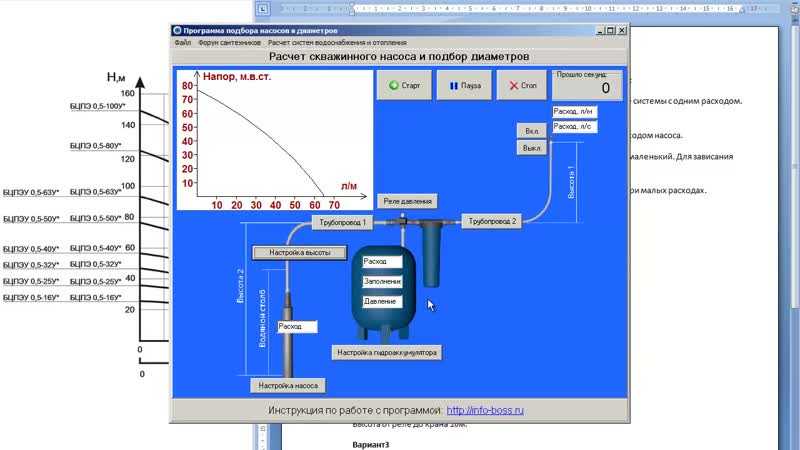Click the Водяной столб label
Image resolution: width=800 pixels, height=450 pixels.
pos(262,319)
